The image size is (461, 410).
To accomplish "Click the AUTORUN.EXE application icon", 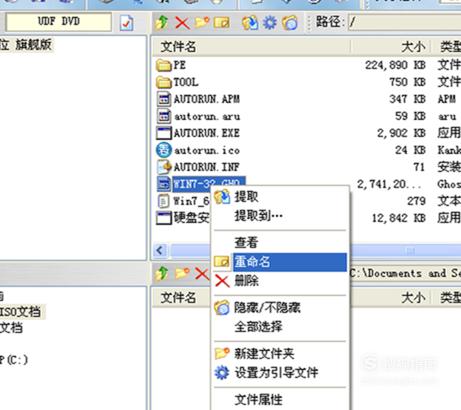I will tap(164, 133).
